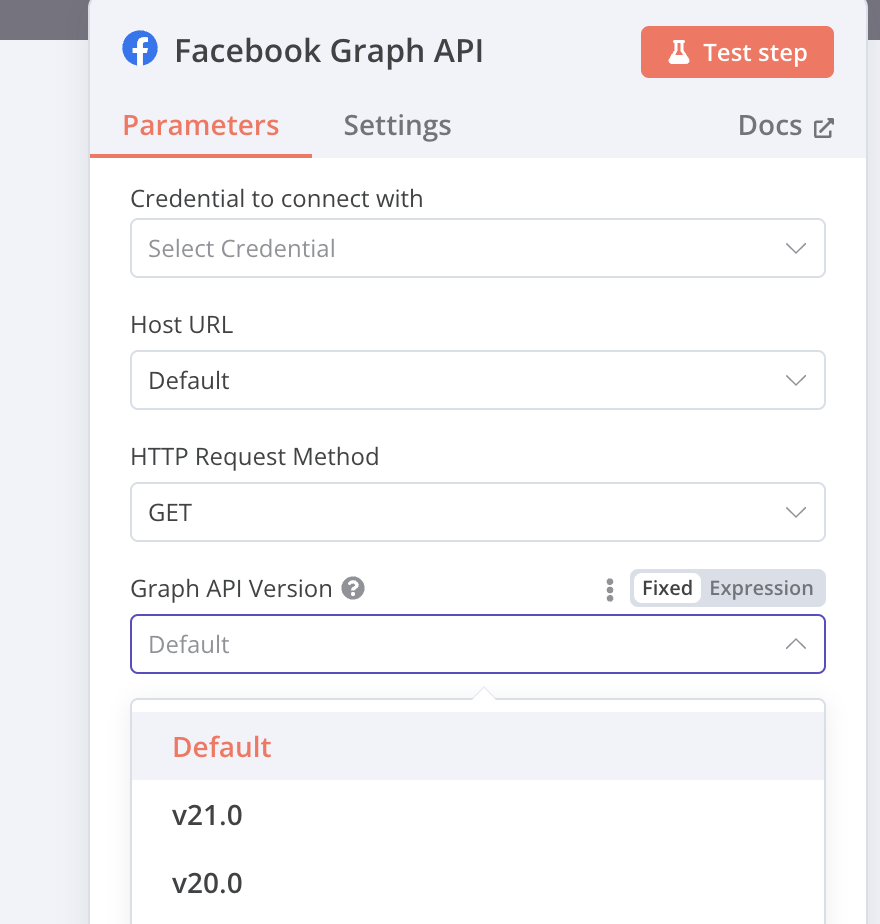880x924 pixels.
Task: Switch Graph API Version to Fixed mode
Action: click(667, 588)
